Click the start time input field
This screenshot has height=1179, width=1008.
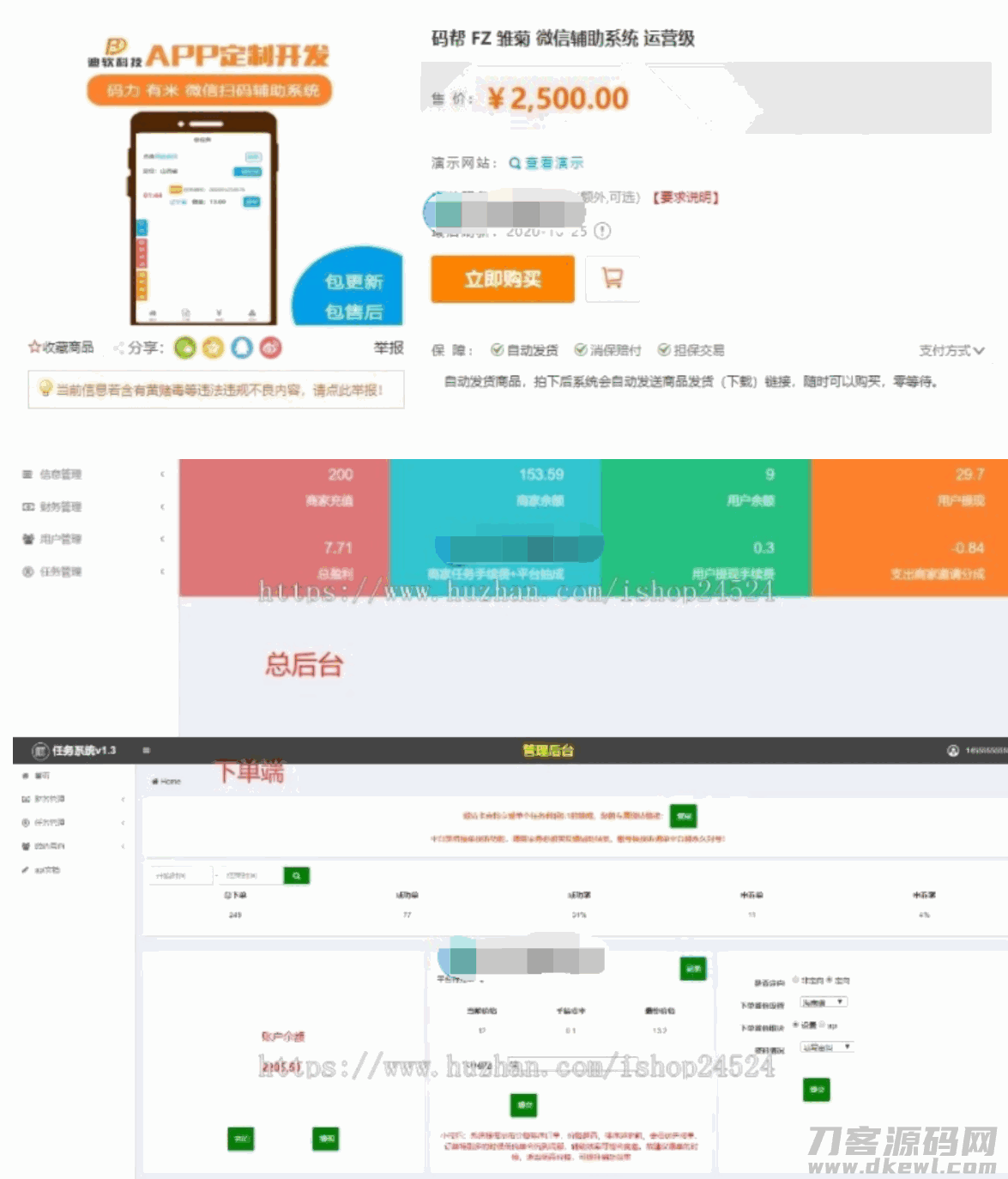point(182,875)
